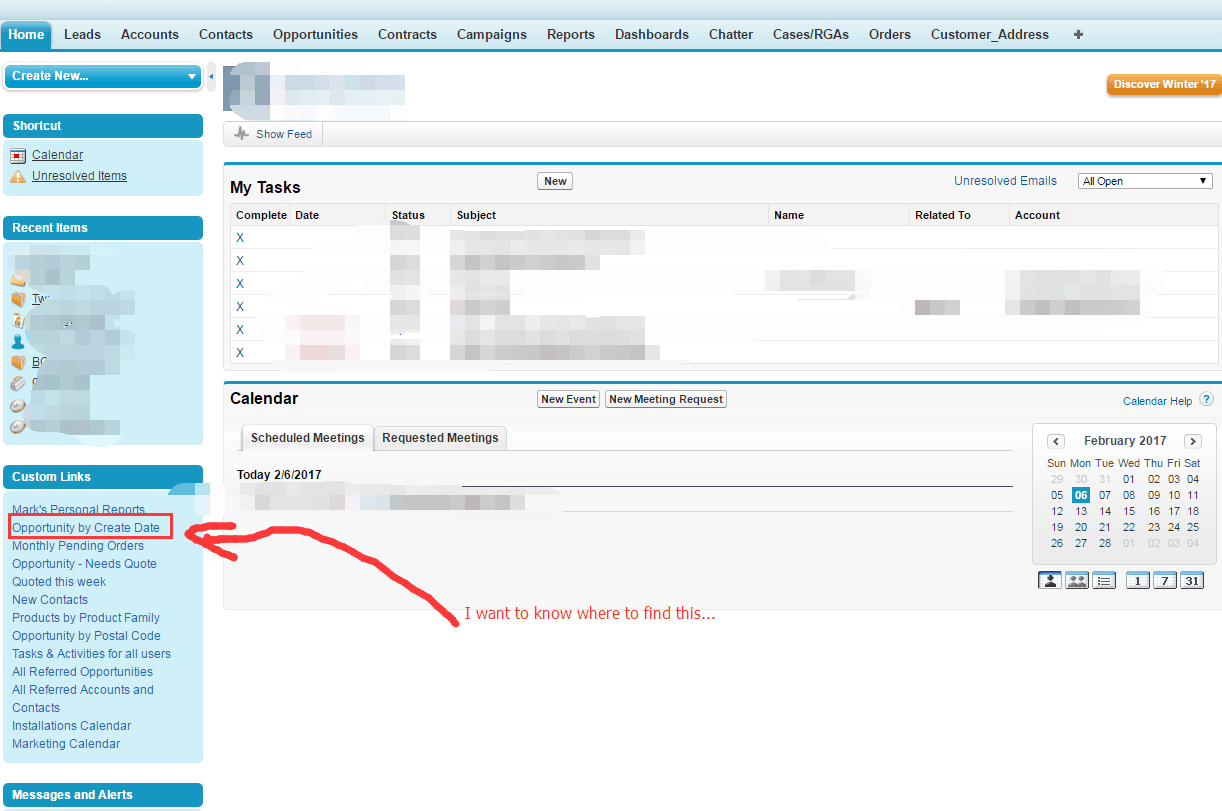Go to the Campaigns tab
The height and width of the screenshot is (811, 1222).
pyautogui.click(x=492, y=34)
